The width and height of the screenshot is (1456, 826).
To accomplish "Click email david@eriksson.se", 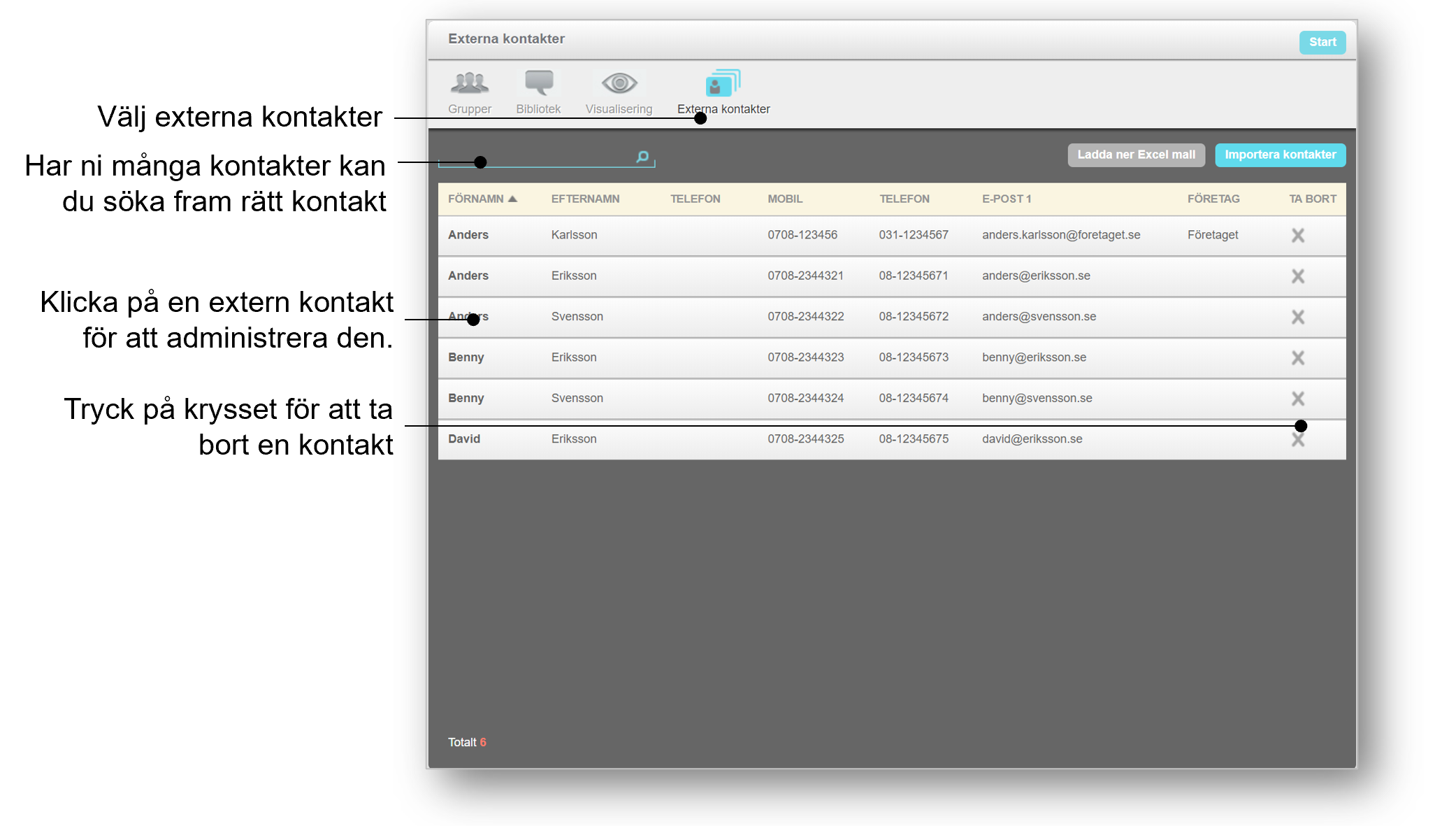I will [x=1032, y=439].
